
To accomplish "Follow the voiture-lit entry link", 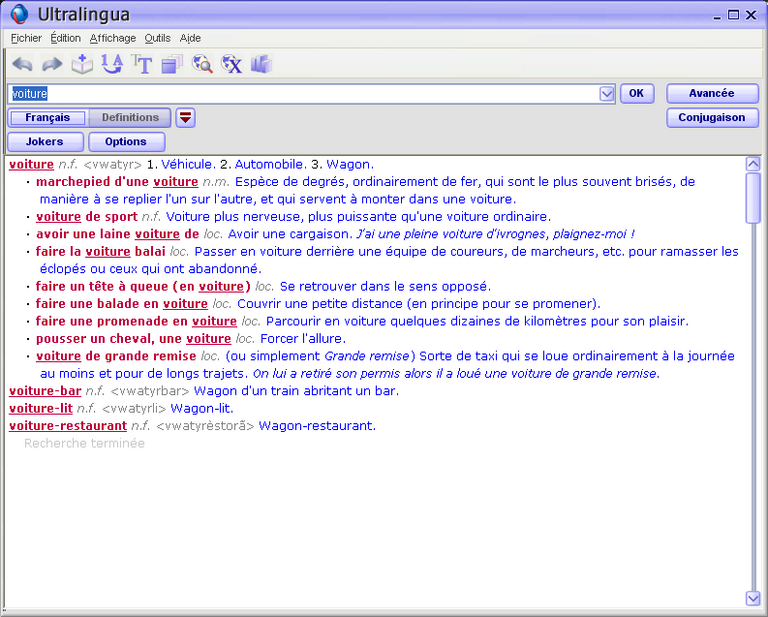I will (41, 408).
